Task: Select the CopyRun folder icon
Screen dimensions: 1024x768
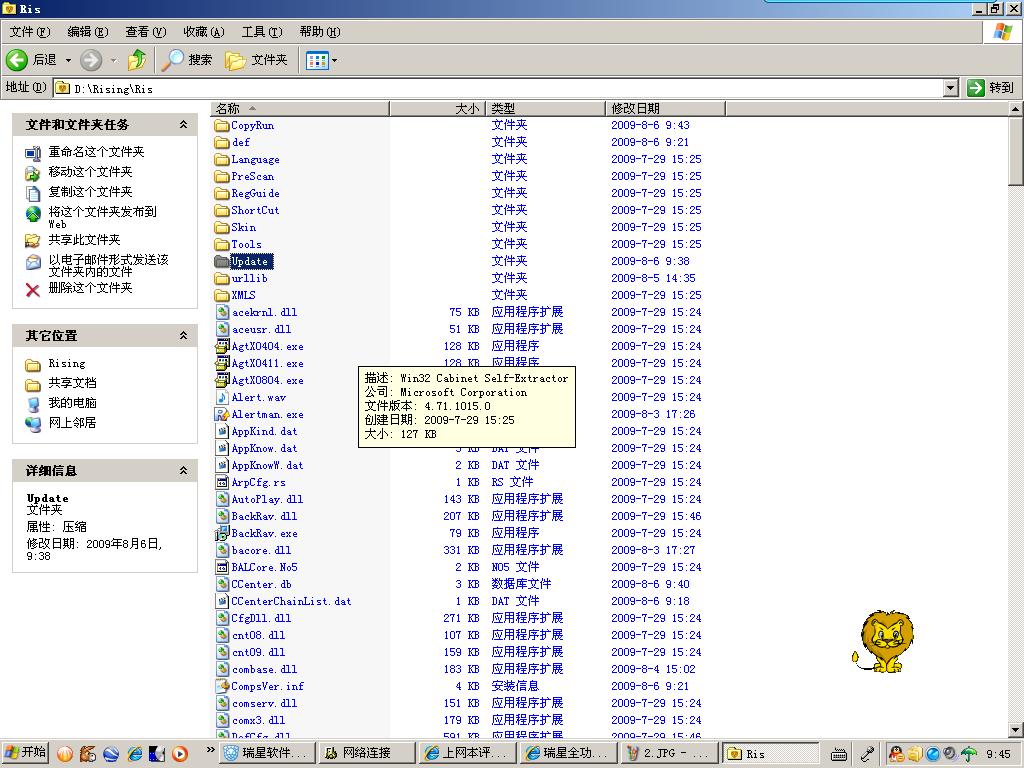Action: click(x=222, y=125)
